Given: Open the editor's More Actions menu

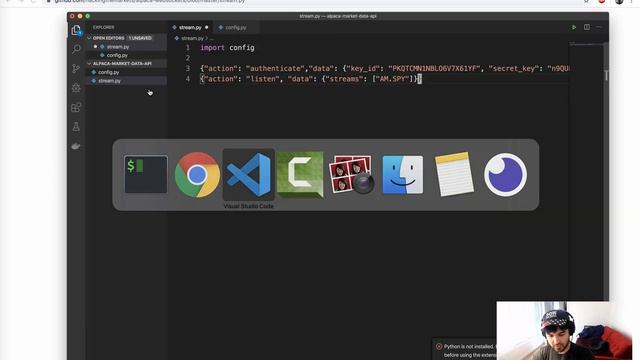Looking at the screenshot, I should pos(599,27).
